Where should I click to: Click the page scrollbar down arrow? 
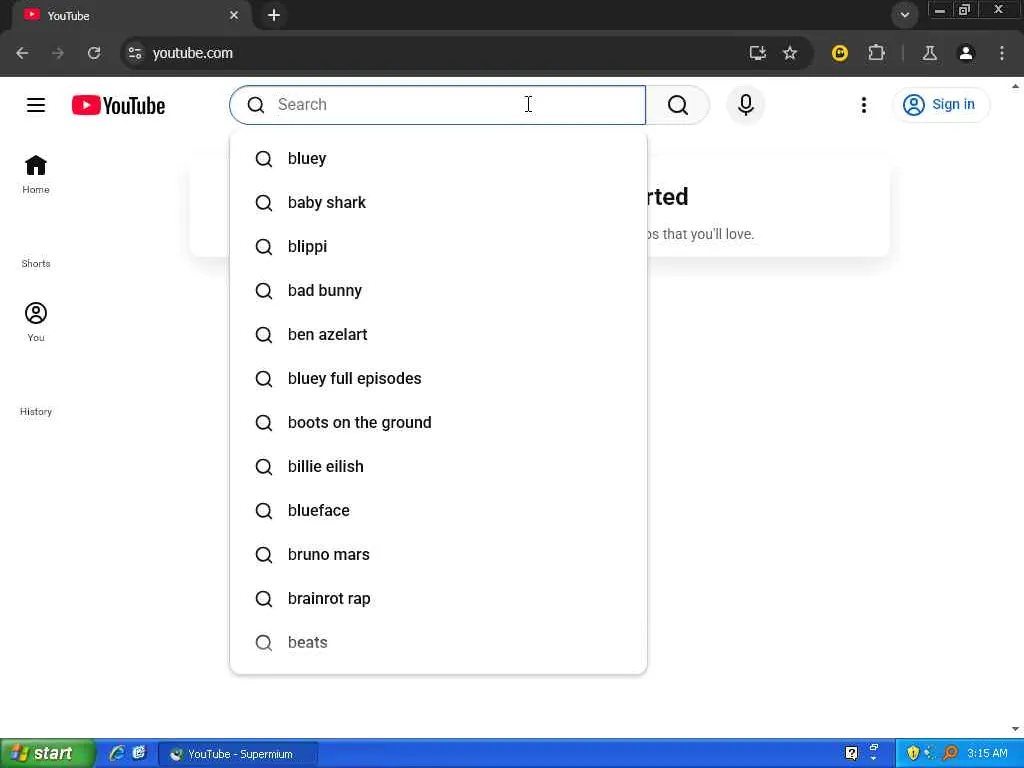(1015, 729)
